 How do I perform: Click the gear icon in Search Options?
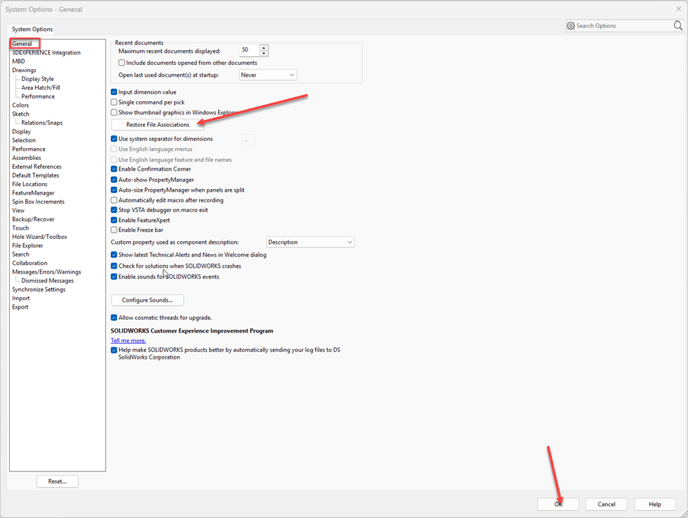[571, 26]
